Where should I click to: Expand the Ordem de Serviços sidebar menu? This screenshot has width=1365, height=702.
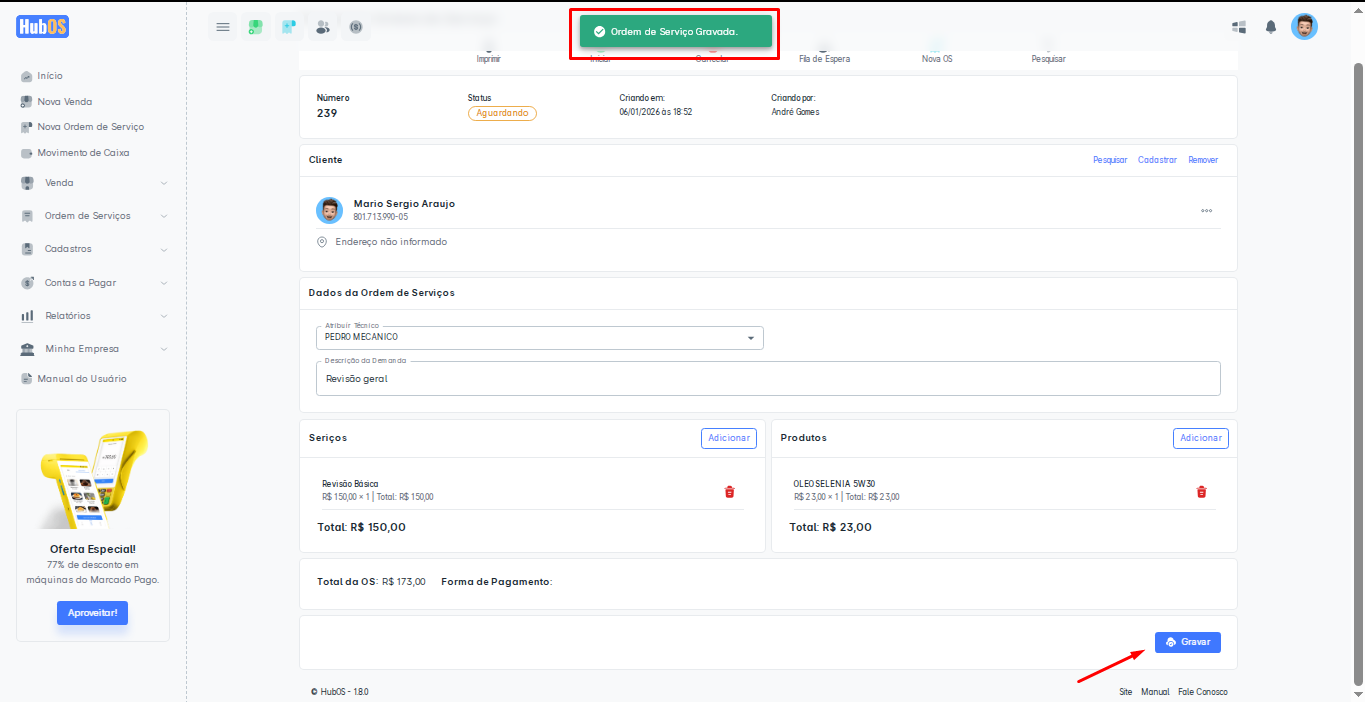(93, 216)
